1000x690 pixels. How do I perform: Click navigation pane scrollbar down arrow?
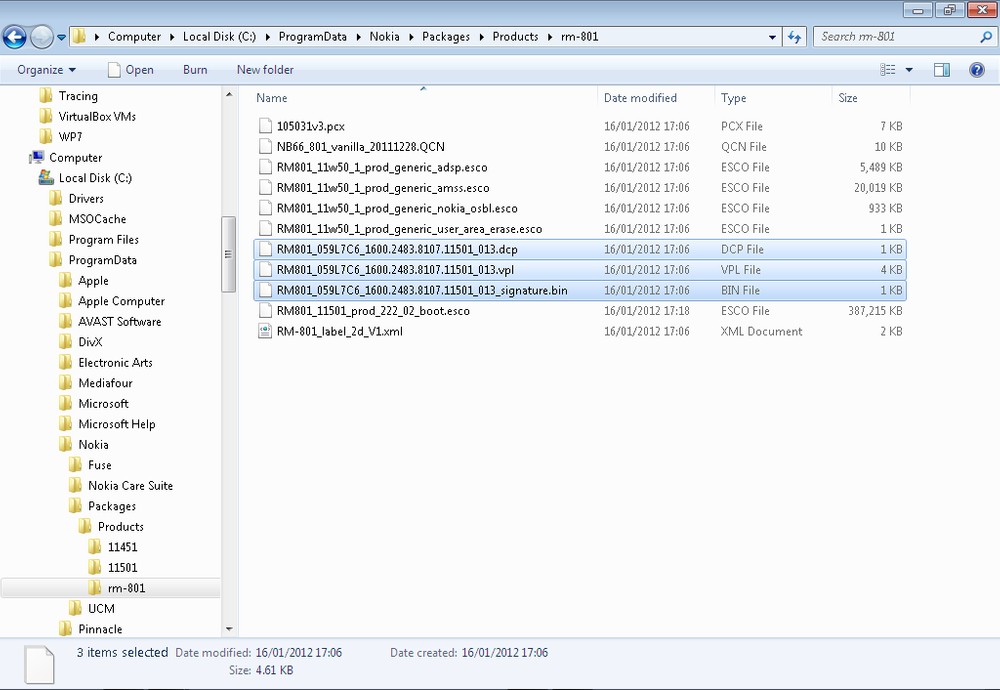[229, 629]
